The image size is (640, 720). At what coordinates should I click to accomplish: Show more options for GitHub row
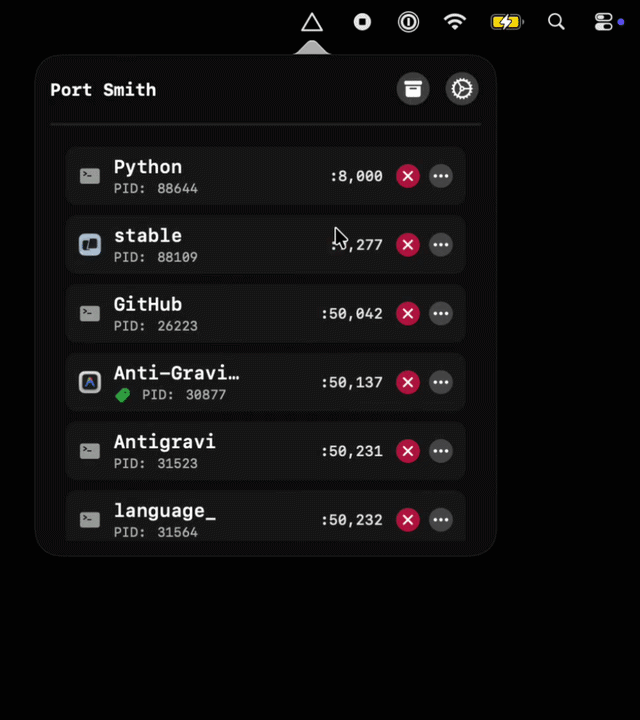pyautogui.click(x=441, y=314)
